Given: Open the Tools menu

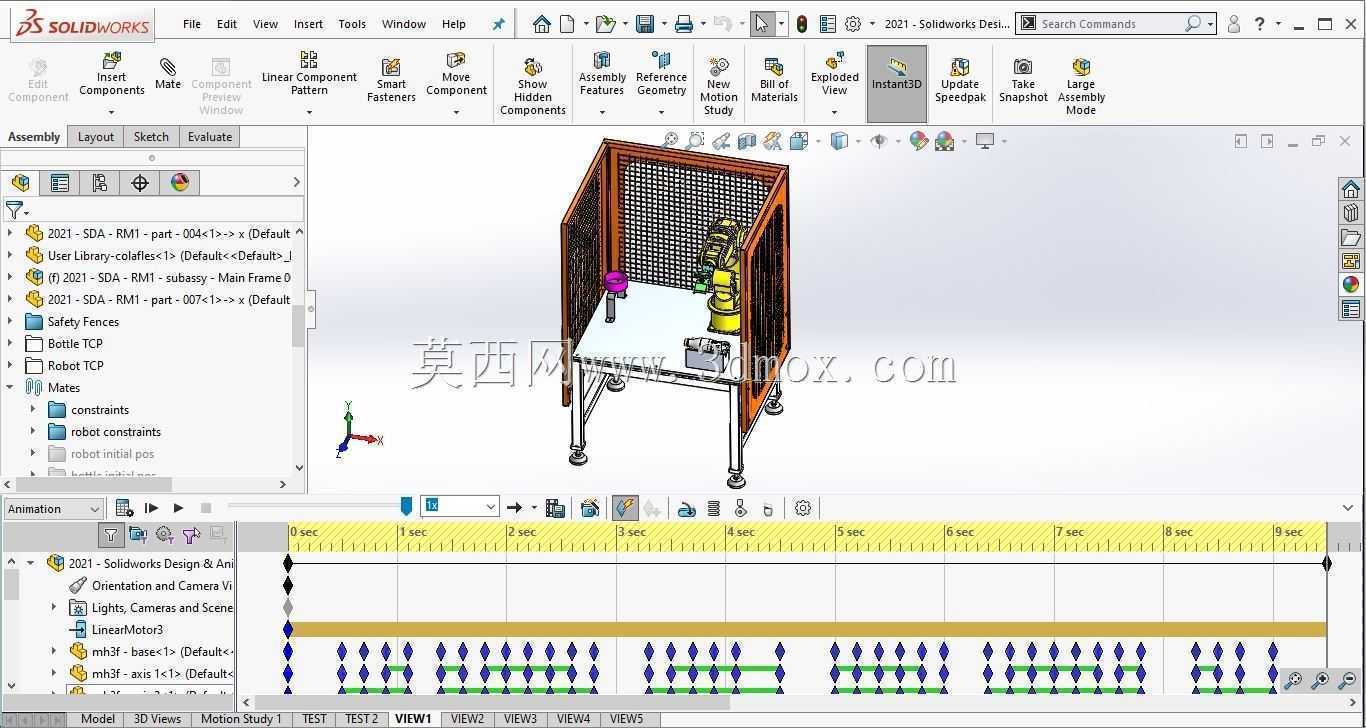Looking at the screenshot, I should [x=352, y=24].
